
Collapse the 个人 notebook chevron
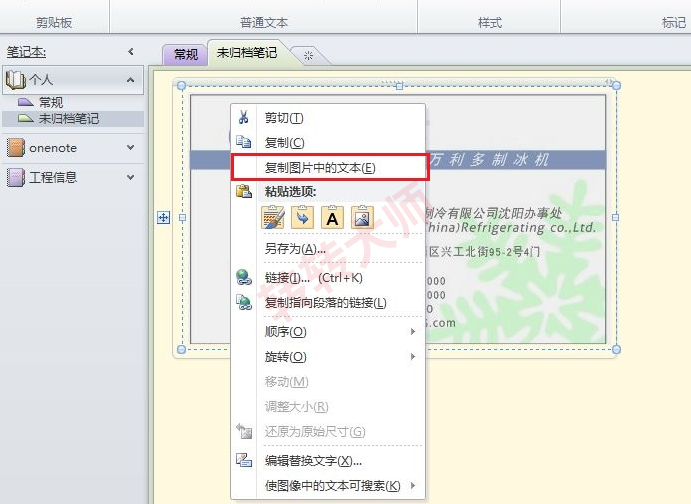(130, 80)
